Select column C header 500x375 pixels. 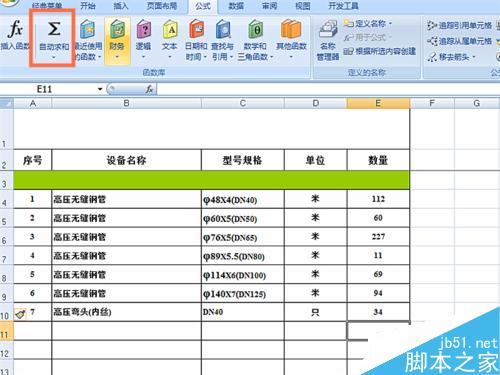point(243,103)
